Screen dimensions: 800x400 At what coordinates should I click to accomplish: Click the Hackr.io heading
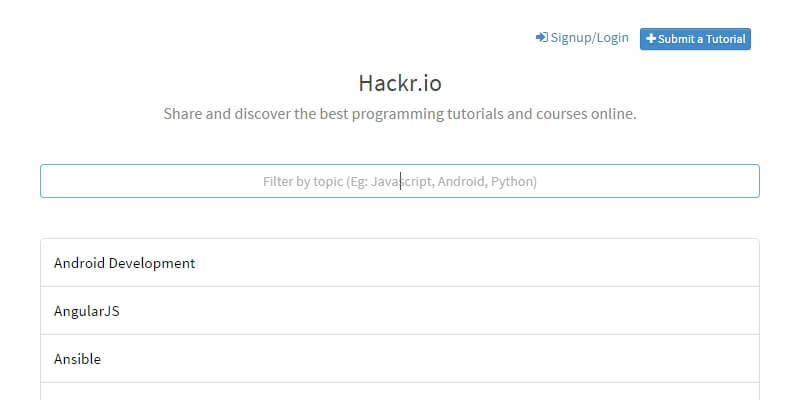pos(400,83)
